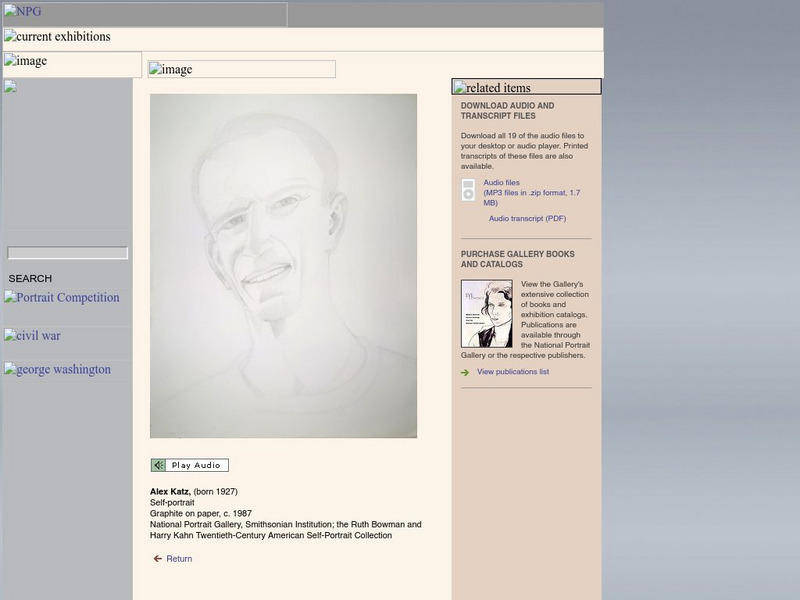
Task: Click the NPG logo link
Action: point(145,14)
